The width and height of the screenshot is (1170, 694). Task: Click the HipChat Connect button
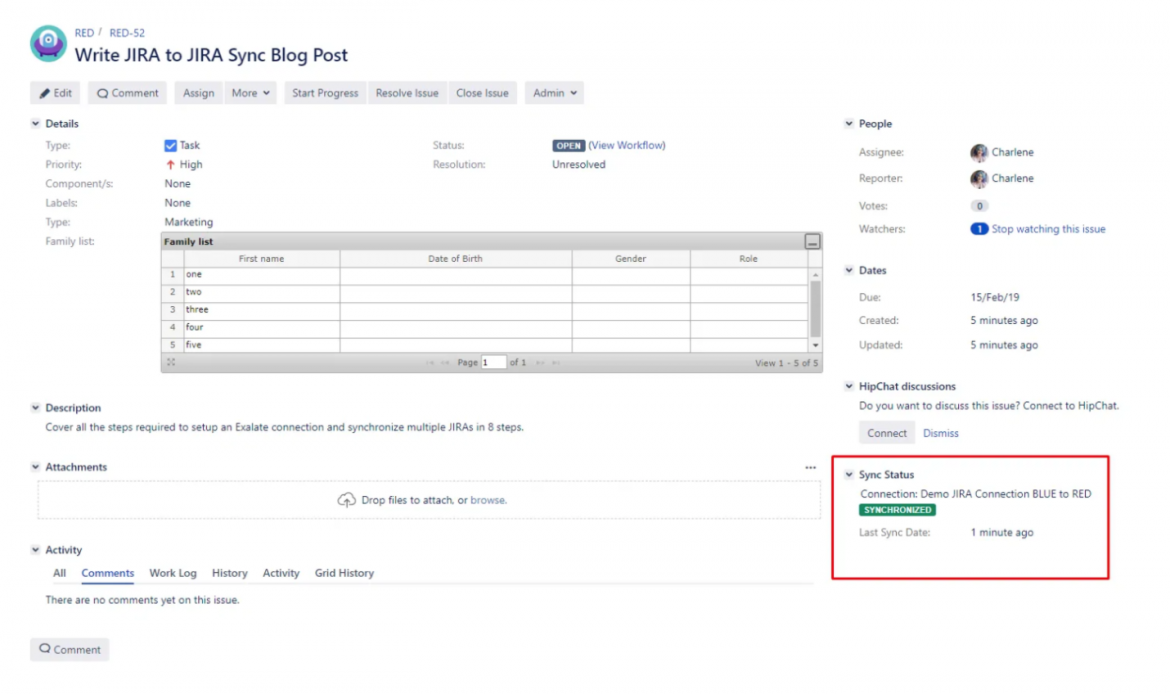[886, 433]
